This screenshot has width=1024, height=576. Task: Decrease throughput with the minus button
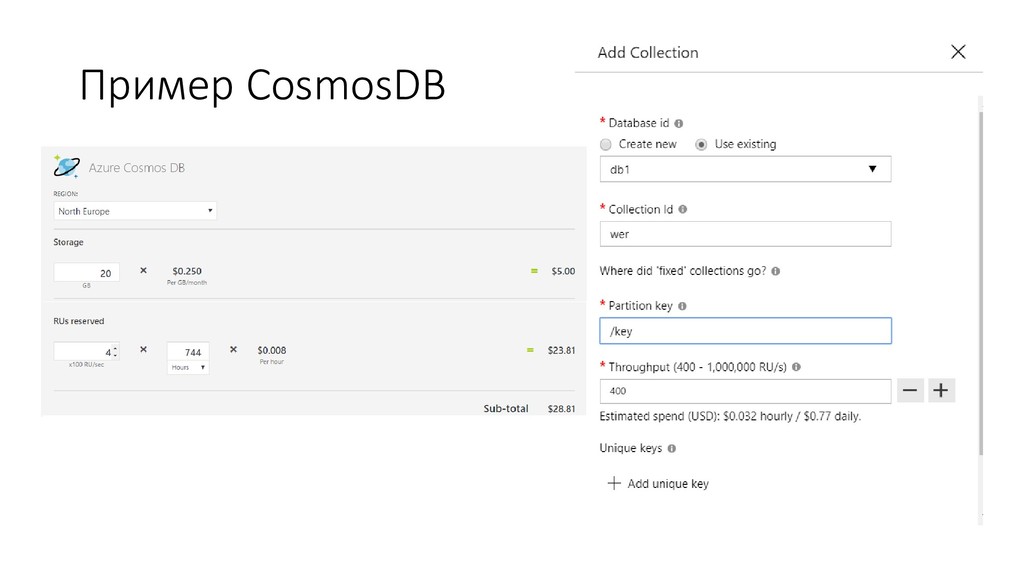coord(909,390)
